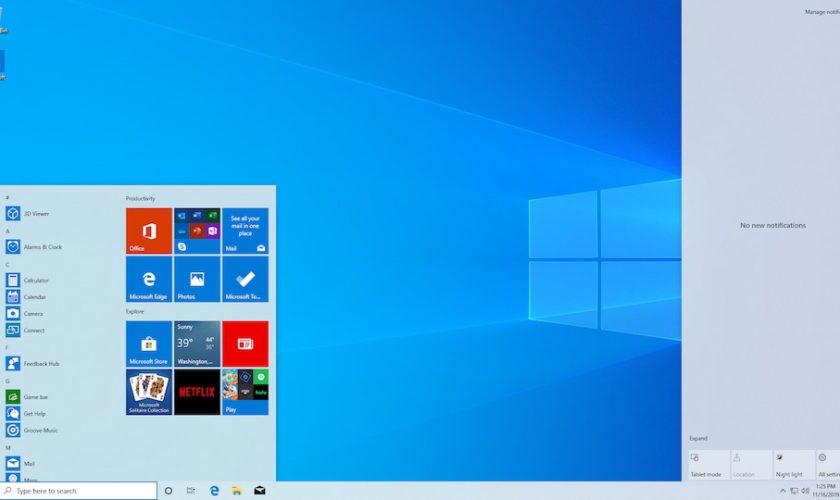Click the Type here to search box
This screenshot has width=840, height=500.
tap(83, 491)
